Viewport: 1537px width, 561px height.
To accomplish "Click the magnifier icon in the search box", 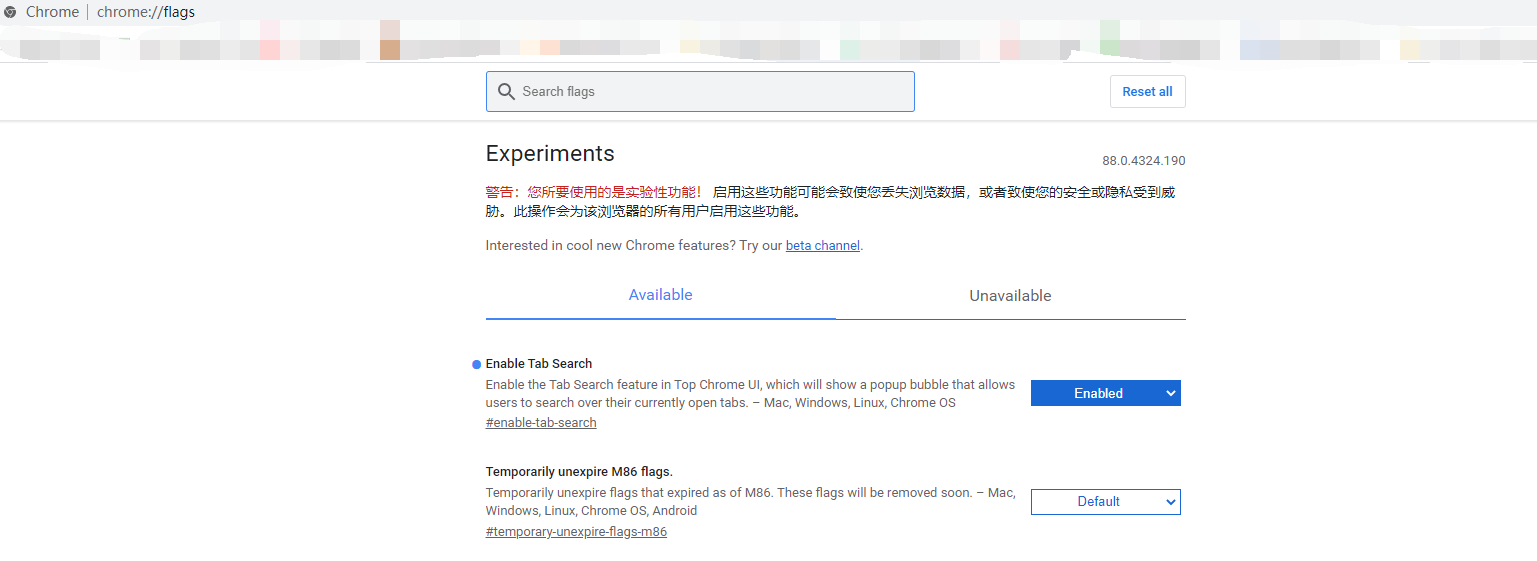I will pyautogui.click(x=506, y=91).
